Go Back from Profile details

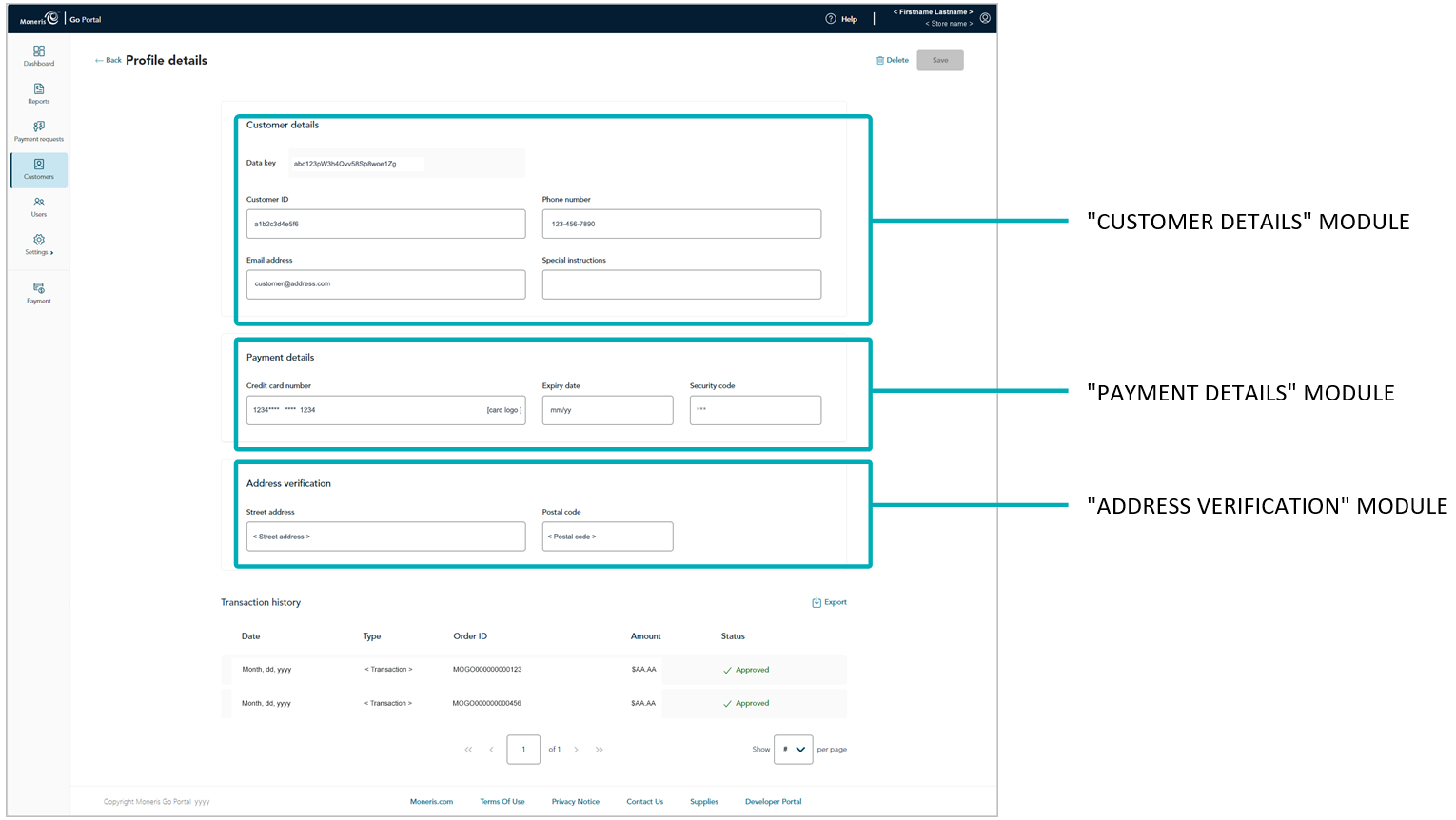(108, 60)
